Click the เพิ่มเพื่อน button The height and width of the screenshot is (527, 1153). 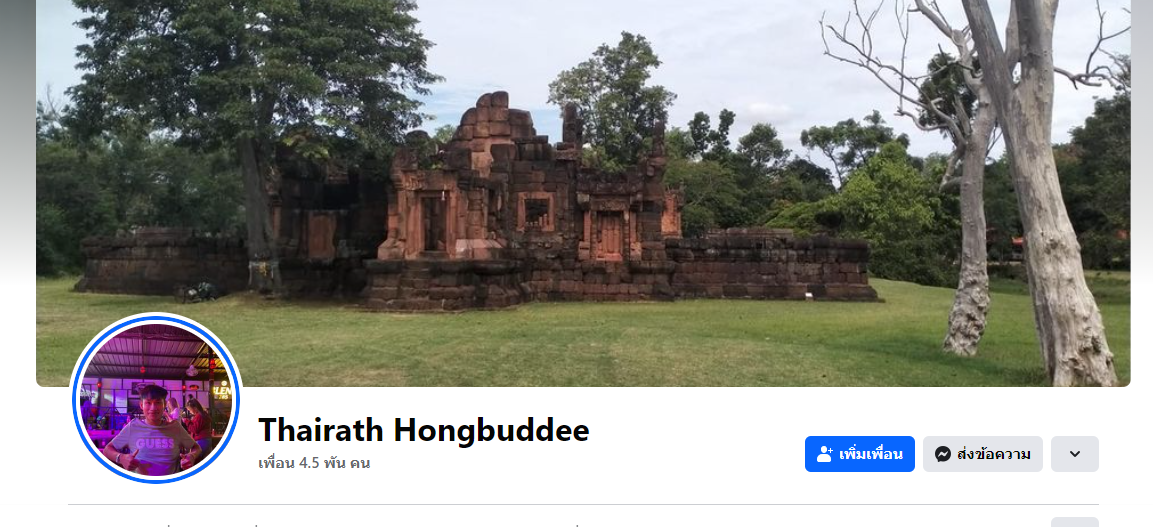860,454
